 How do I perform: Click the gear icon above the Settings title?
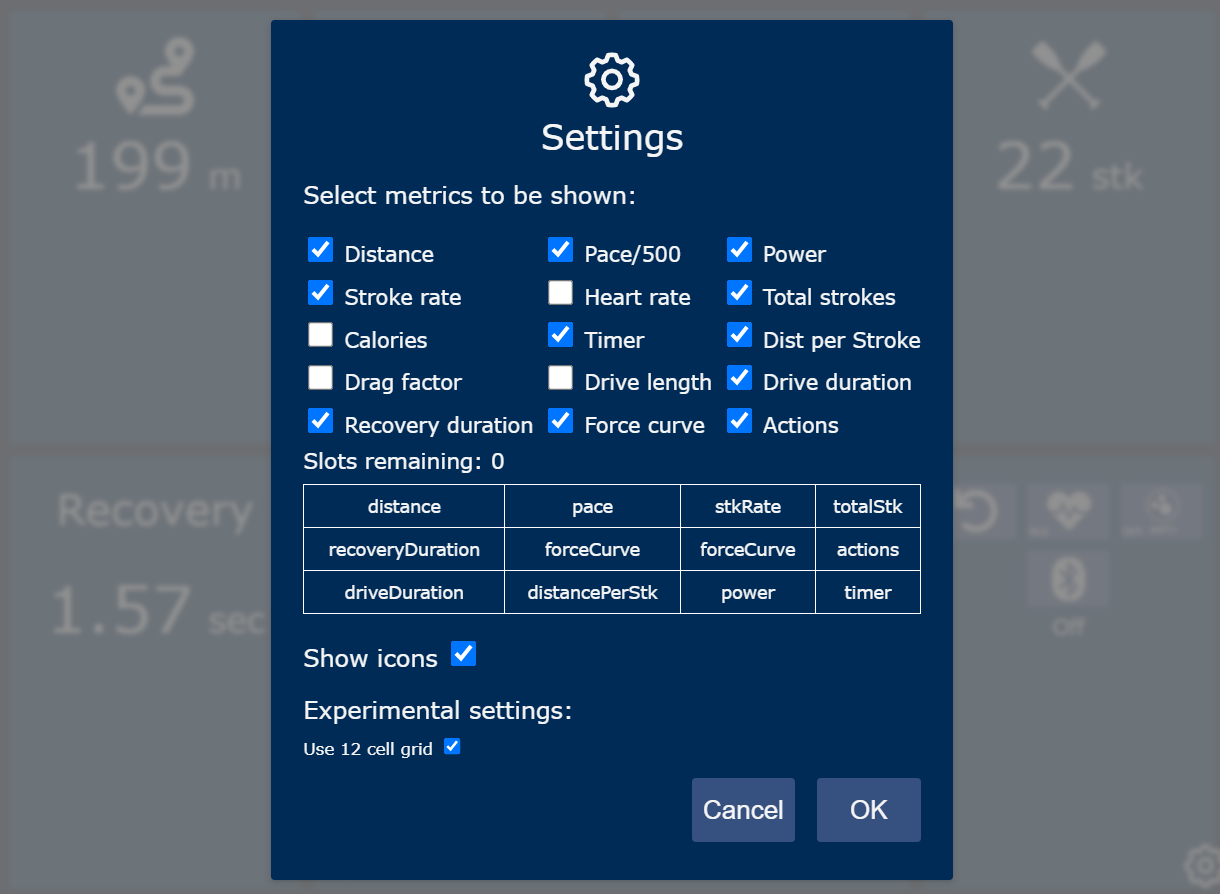[611, 78]
